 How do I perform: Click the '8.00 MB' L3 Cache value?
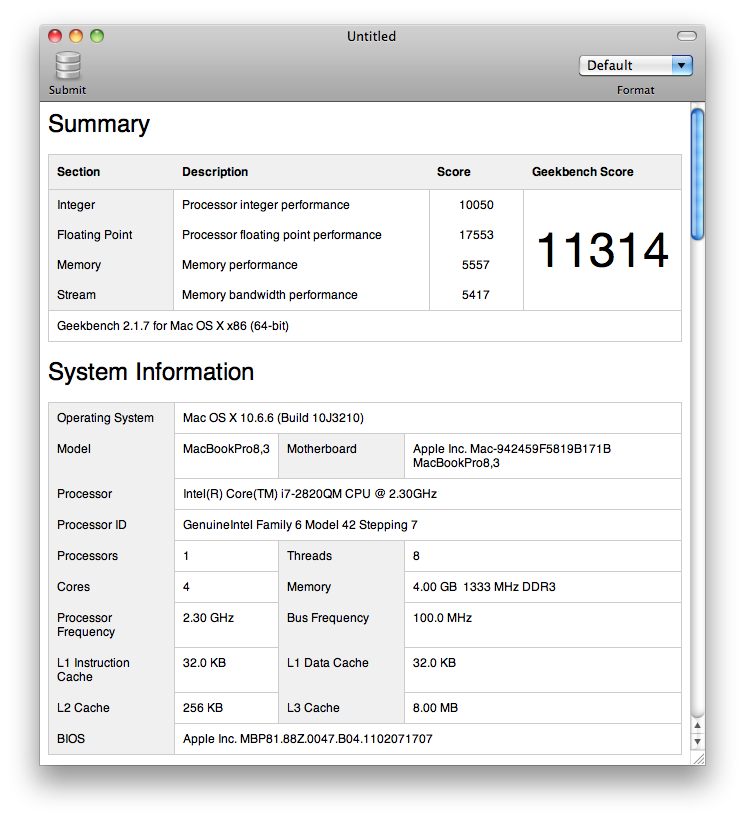tap(435, 708)
